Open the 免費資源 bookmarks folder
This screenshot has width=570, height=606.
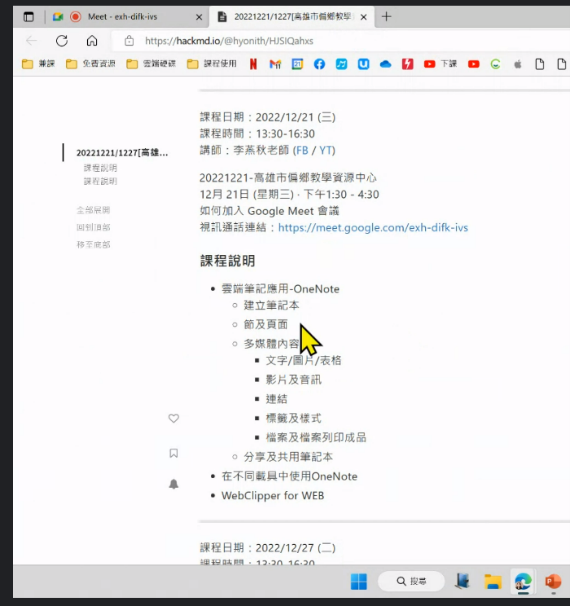pyautogui.click(x=90, y=64)
